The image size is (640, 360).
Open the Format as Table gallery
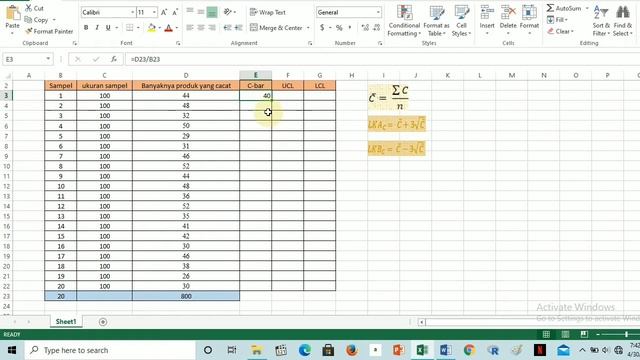(436, 21)
